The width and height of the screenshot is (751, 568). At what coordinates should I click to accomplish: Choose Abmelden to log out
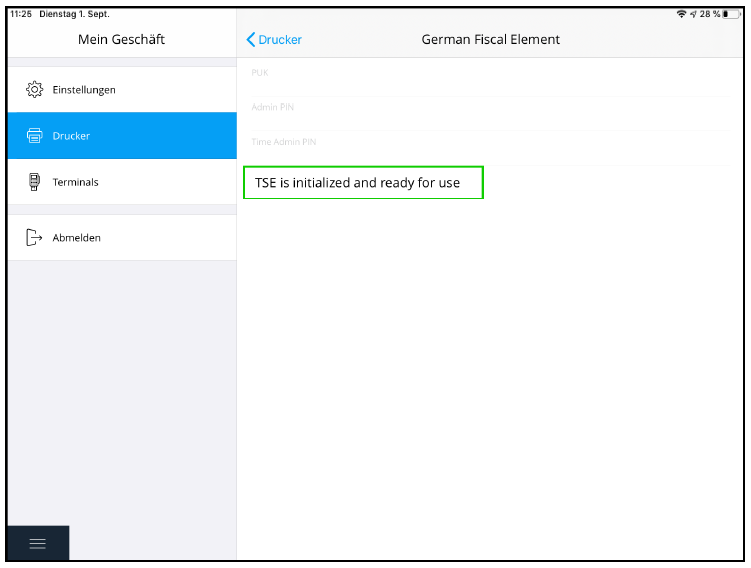click(x=122, y=238)
